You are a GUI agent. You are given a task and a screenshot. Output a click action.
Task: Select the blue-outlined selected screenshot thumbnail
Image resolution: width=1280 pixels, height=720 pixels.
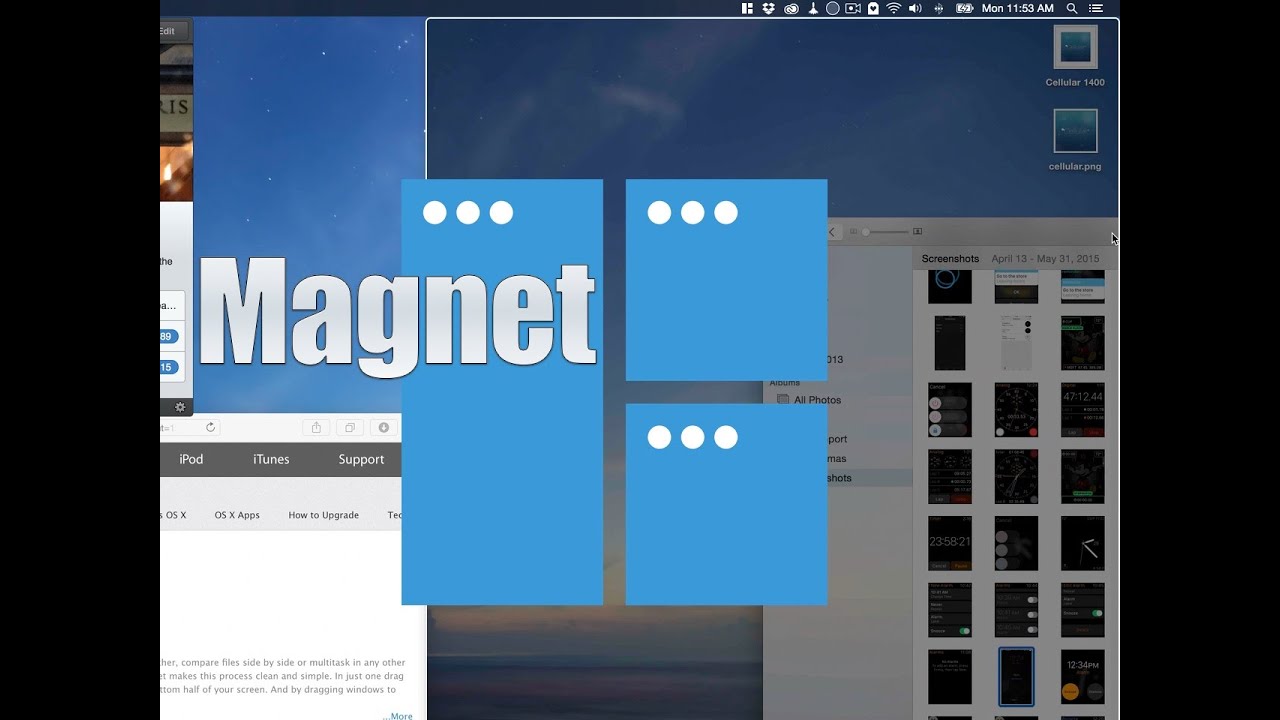coord(1016,677)
